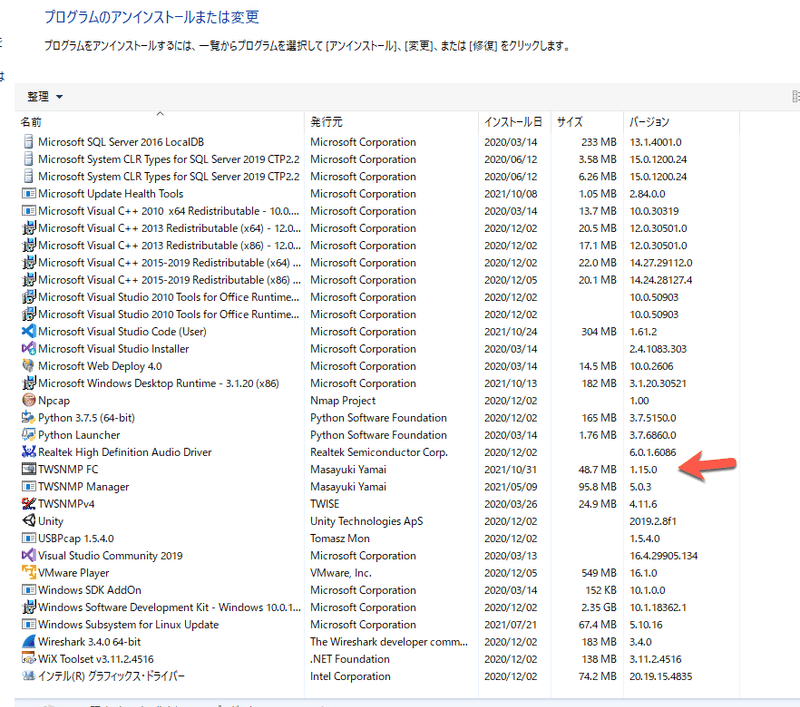
Task: Click the Wireshark 3.4.0 64-bit icon
Action: tap(29, 642)
